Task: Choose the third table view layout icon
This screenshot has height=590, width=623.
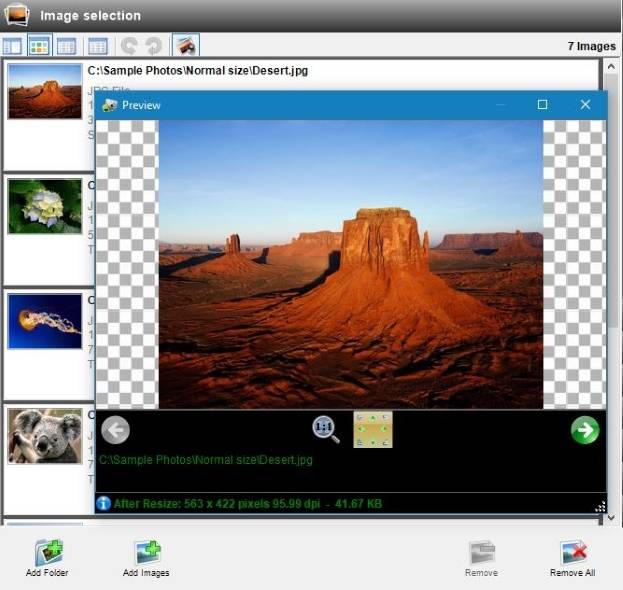Action: pos(66,46)
